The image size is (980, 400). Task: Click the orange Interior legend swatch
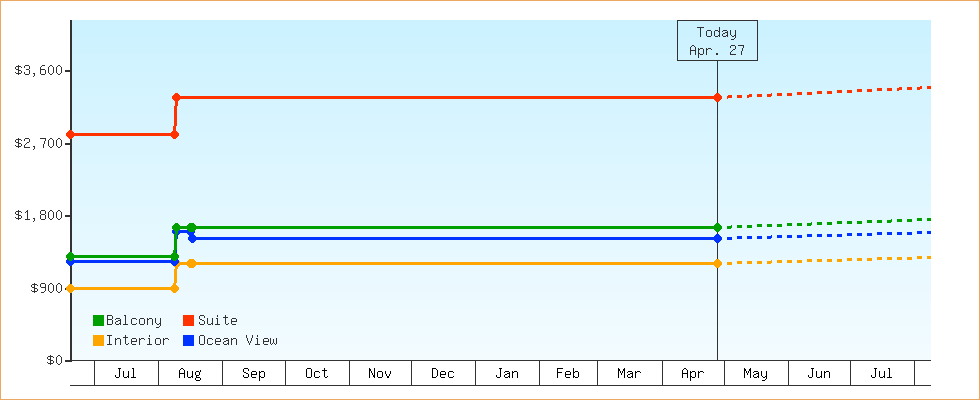click(98, 341)
